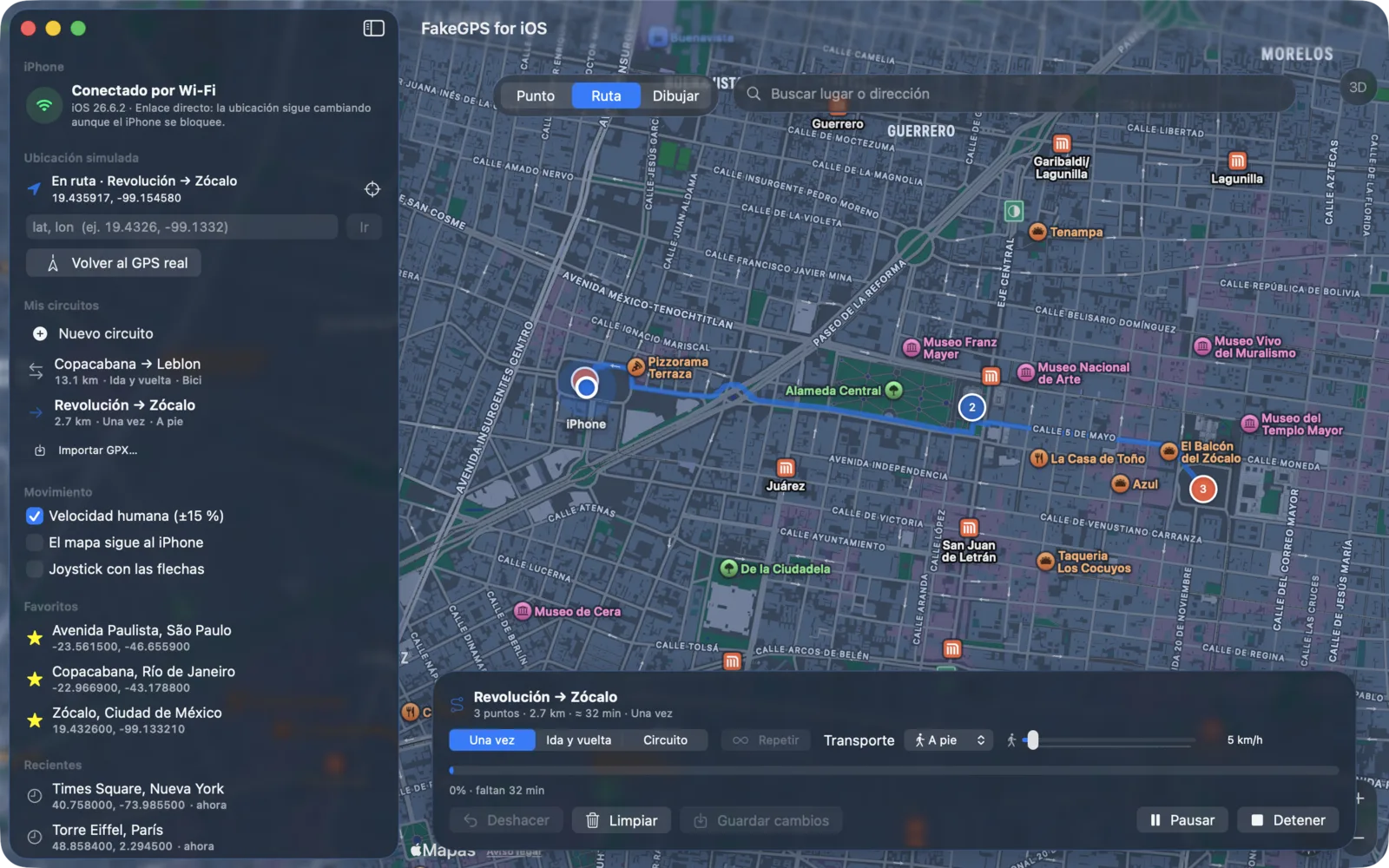Image resolution: width=1389 pixels, height=868 pixels.
Task: Click the crosshair center-on-location icon
Action: click(x=372, y=189)
